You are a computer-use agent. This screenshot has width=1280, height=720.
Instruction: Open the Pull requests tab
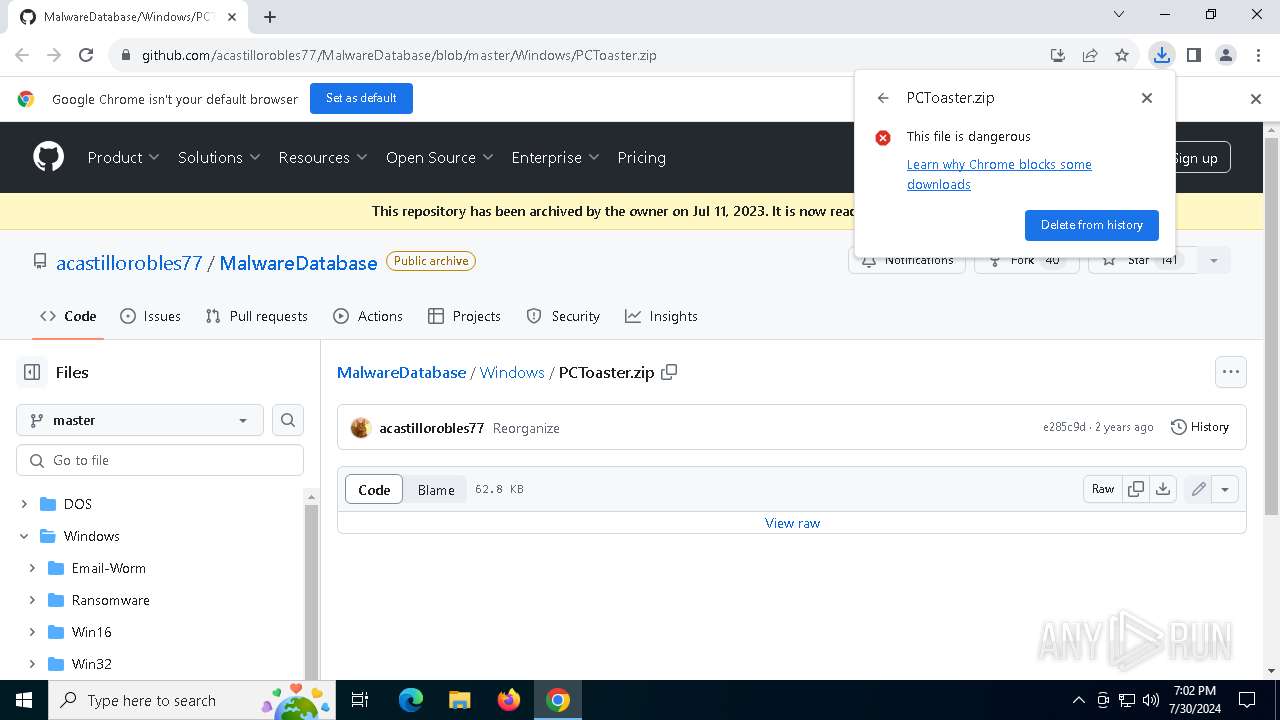coord(256,316)
